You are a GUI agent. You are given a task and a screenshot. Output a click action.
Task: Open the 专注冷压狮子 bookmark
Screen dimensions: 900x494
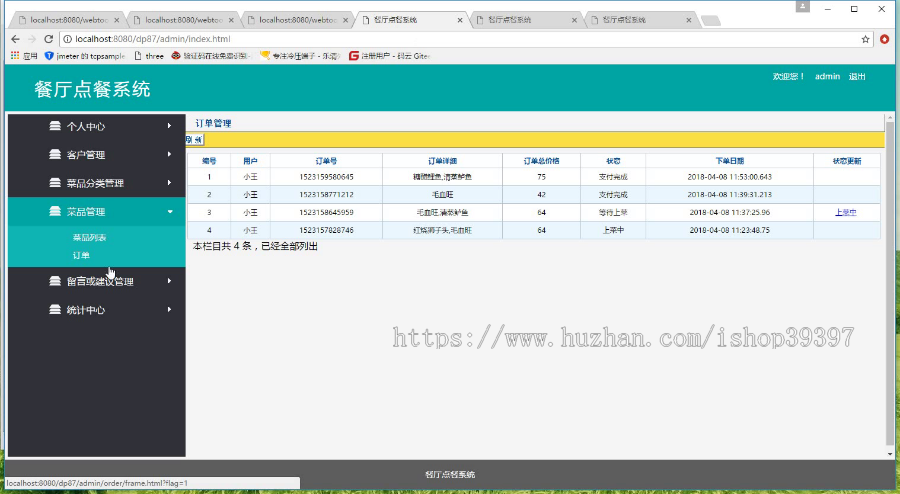click(x=300, y=56)
